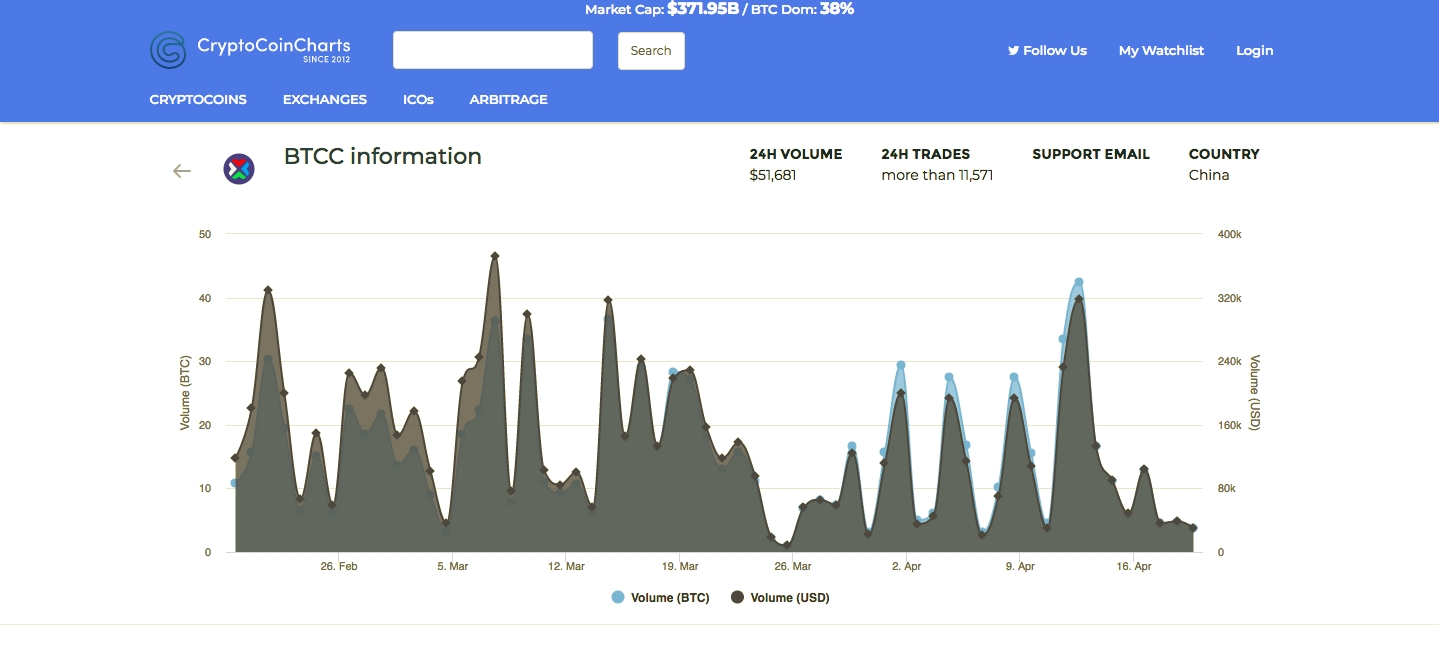Click the last data point on the chart
The height and width of the screenshot is (659, 1439).
(1193, 528)
